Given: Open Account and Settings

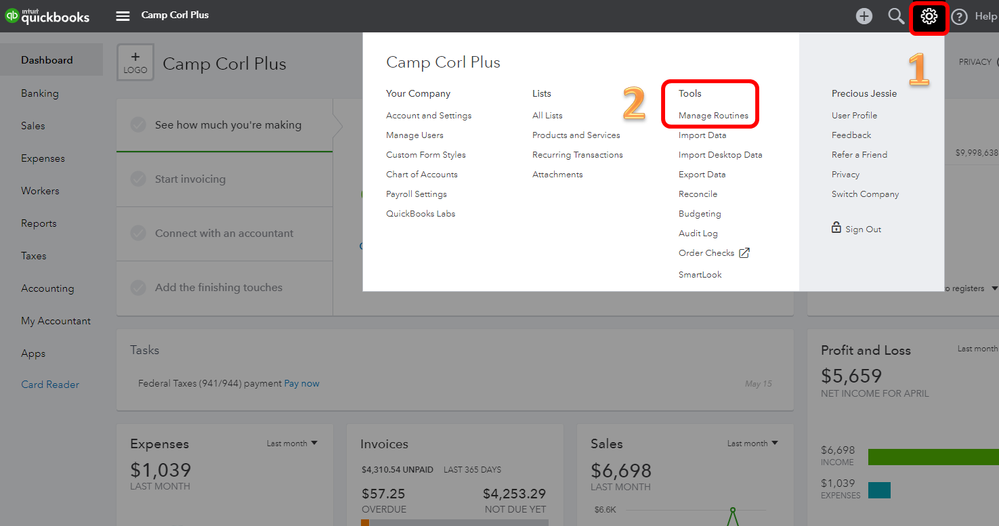Looking at the screenshot, I should [429, 115].
